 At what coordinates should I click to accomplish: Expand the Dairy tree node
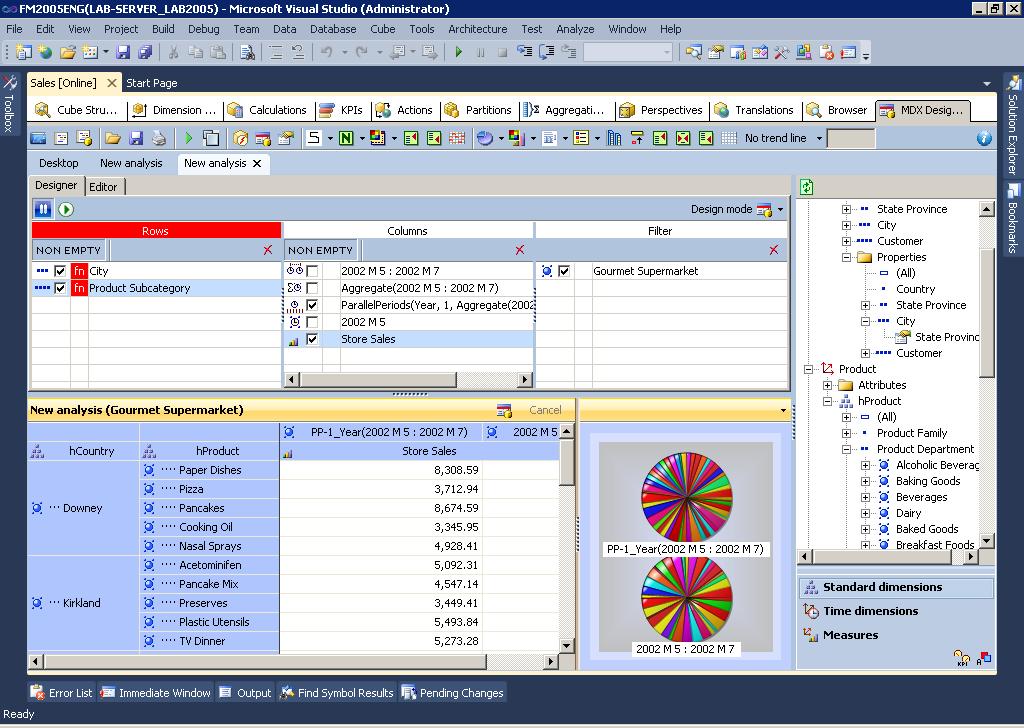pyautogui.click(x=865, y=513)
